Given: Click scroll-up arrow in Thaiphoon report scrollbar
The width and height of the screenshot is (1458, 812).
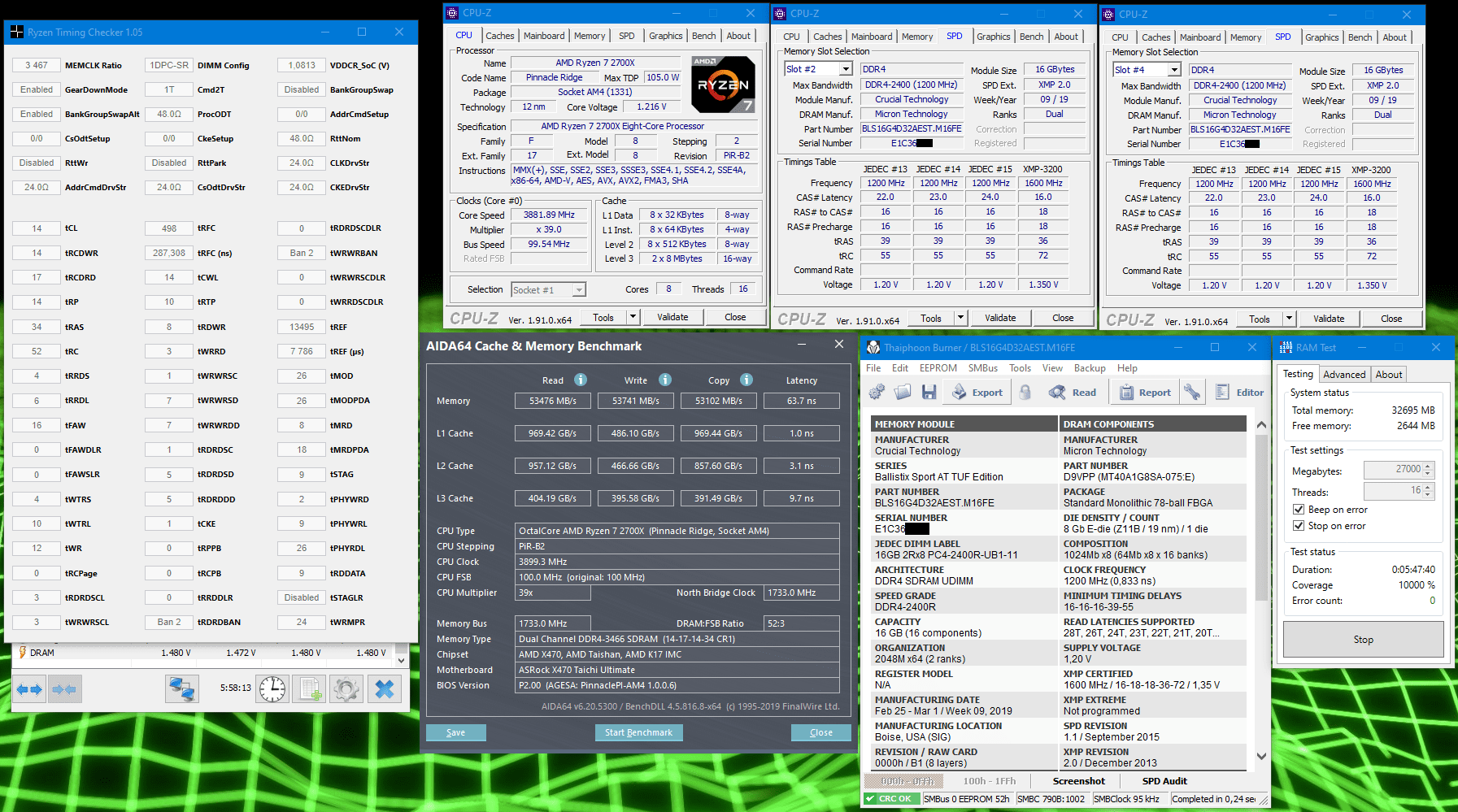Looking at the screenshot, I should coord(1261,424).
